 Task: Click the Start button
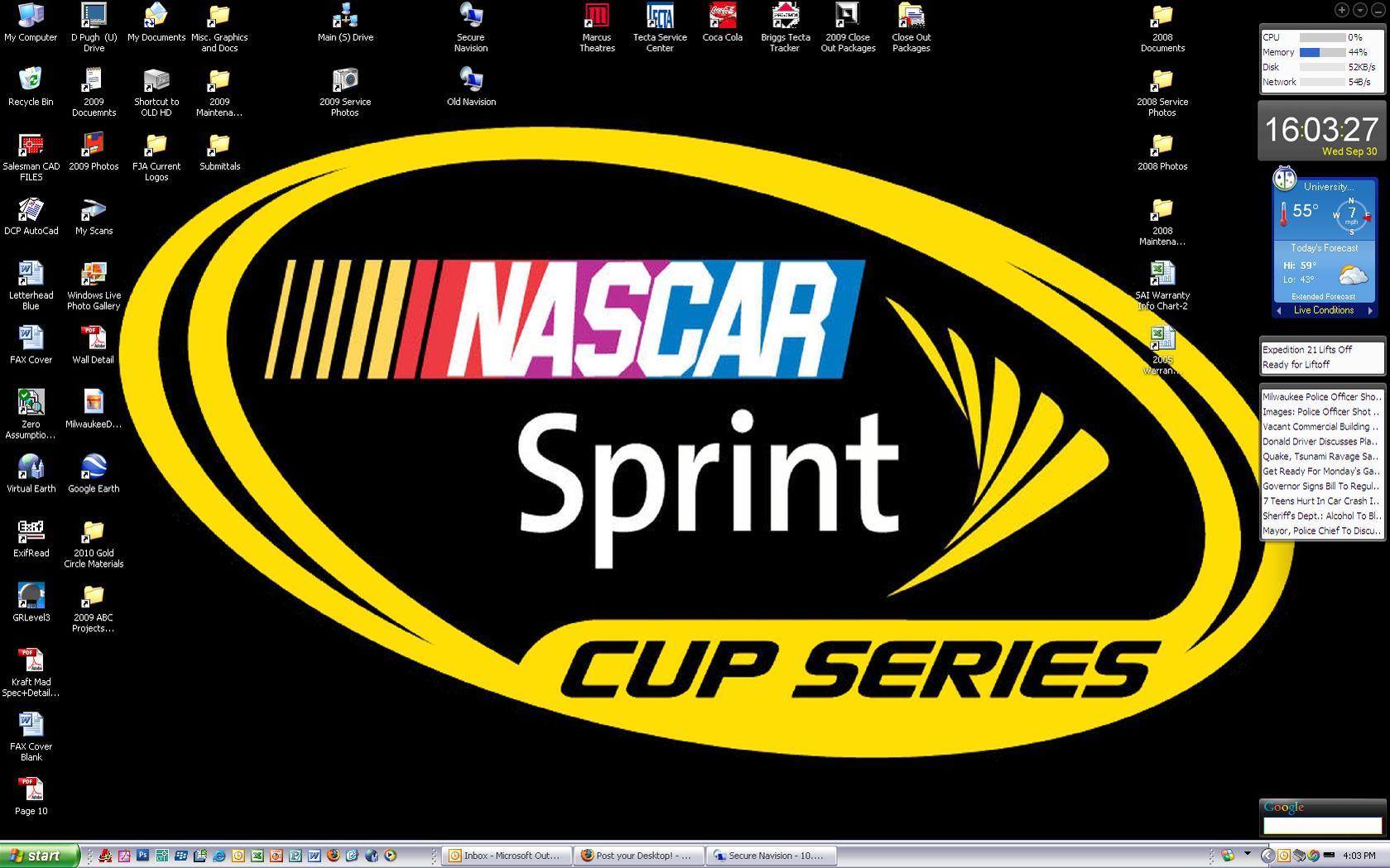39,856
